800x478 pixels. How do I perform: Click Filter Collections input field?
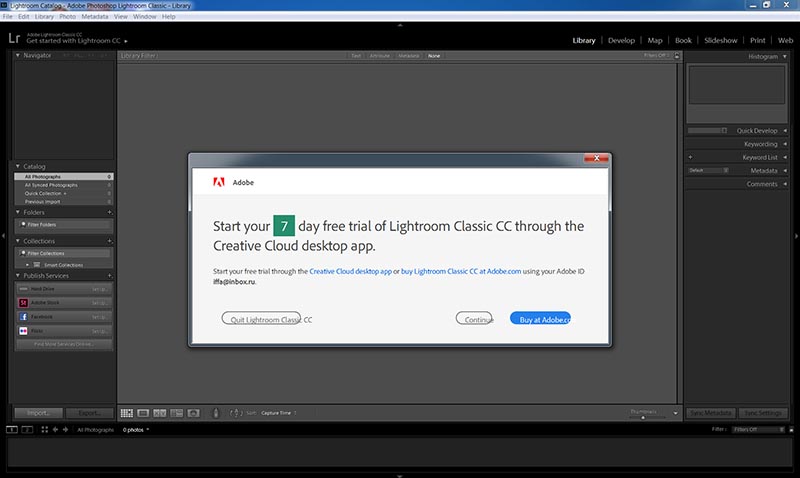pyautogui.click(x=64, y=253)
